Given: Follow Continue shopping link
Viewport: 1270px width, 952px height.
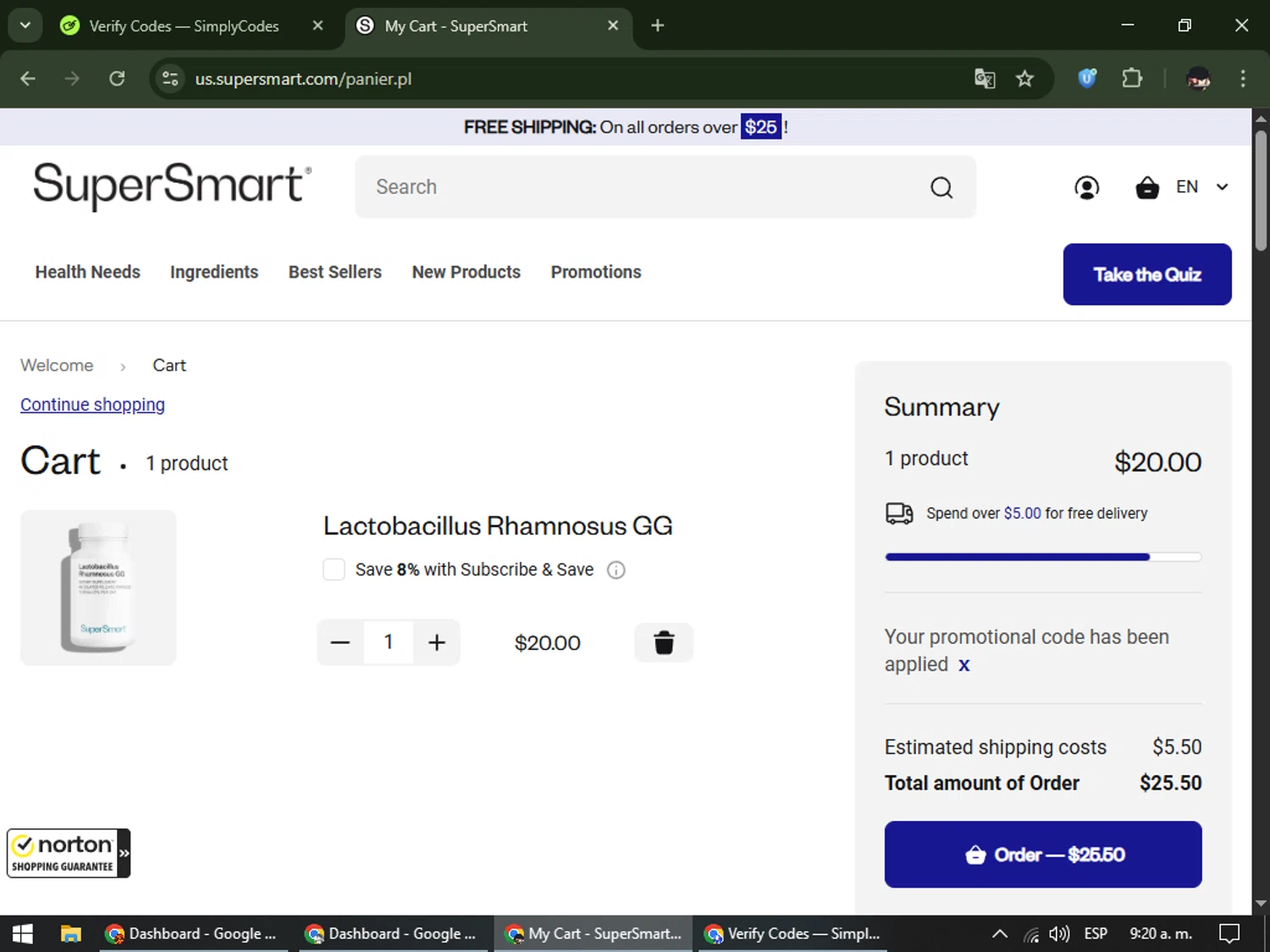Looking at the screenshot, I should pyautogui.click(x=92, y=404).
